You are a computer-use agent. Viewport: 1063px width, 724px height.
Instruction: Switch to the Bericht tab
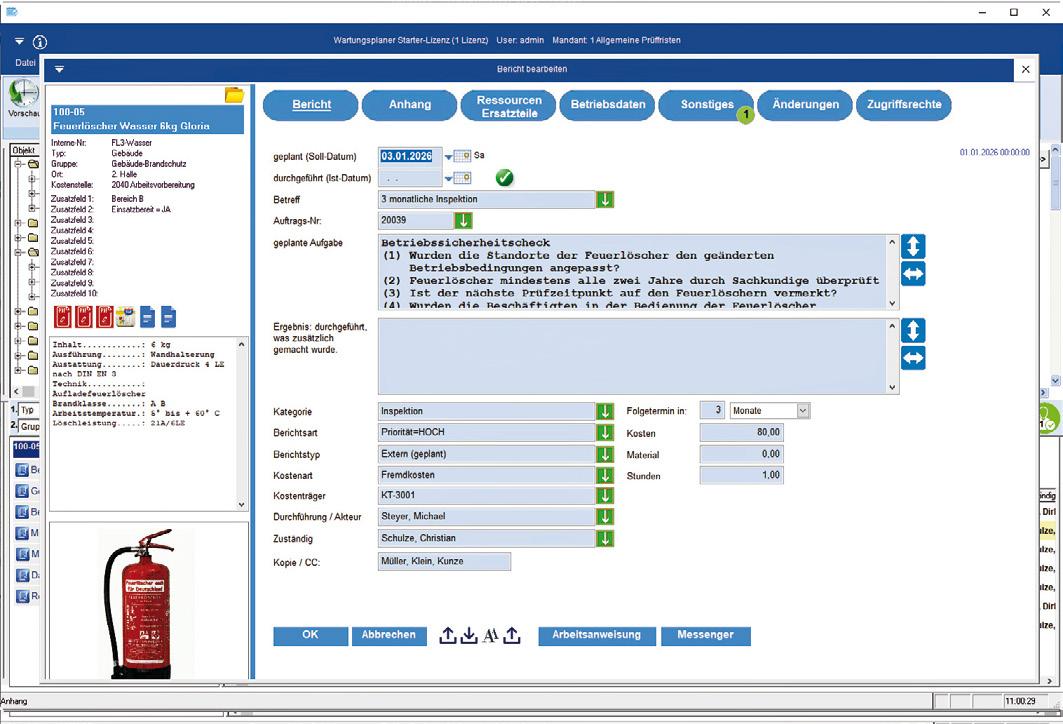pos(311,105)
